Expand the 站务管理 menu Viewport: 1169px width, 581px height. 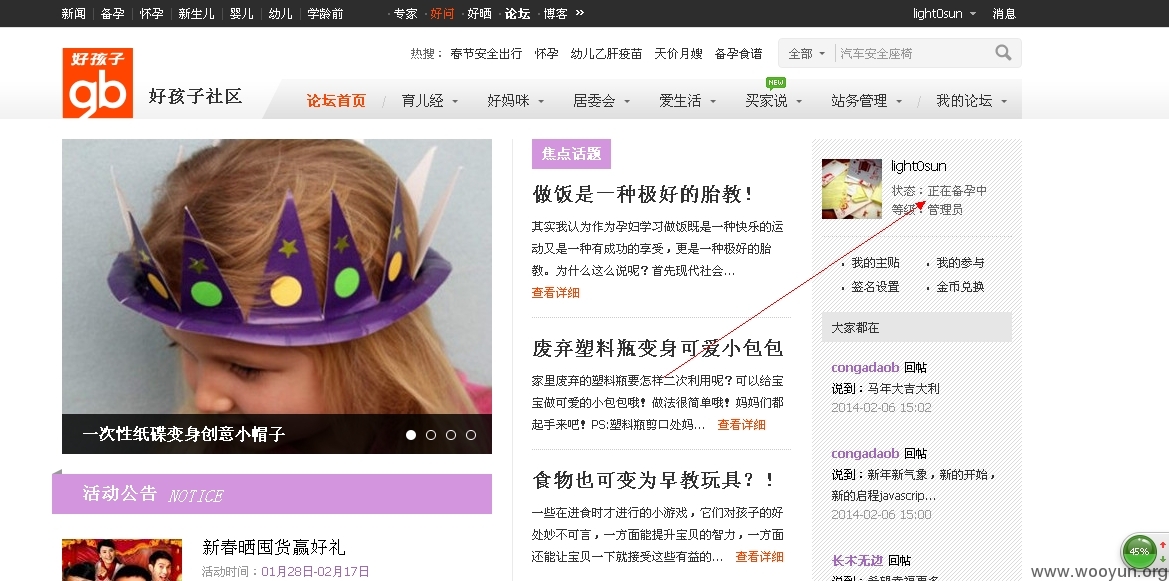click(x=866, y=101)
